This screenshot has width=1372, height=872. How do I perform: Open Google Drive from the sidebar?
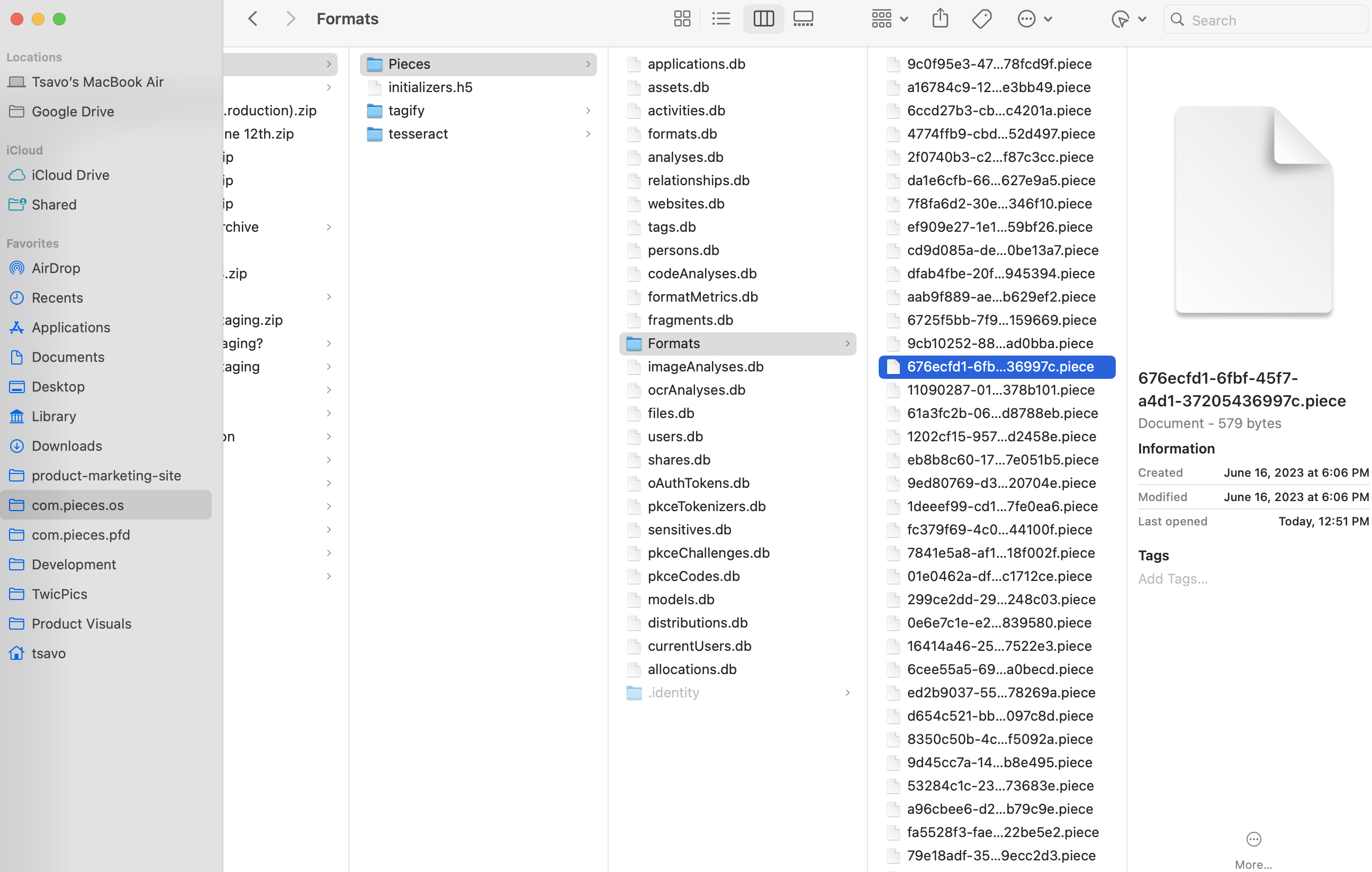click(73, 111)
